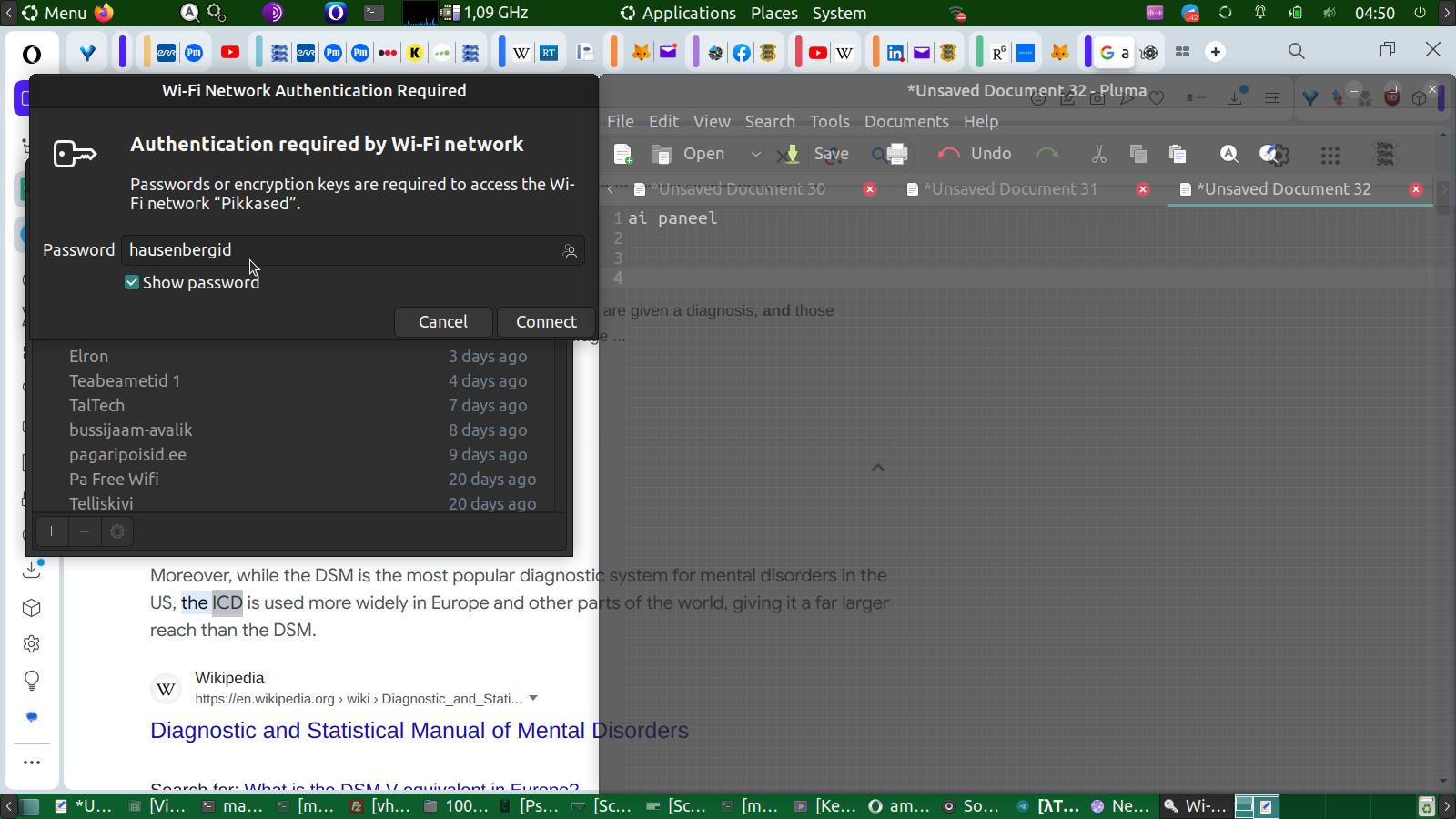Open the MATE Menu button
The image size is (1456, 819).
tap(55, 13)
